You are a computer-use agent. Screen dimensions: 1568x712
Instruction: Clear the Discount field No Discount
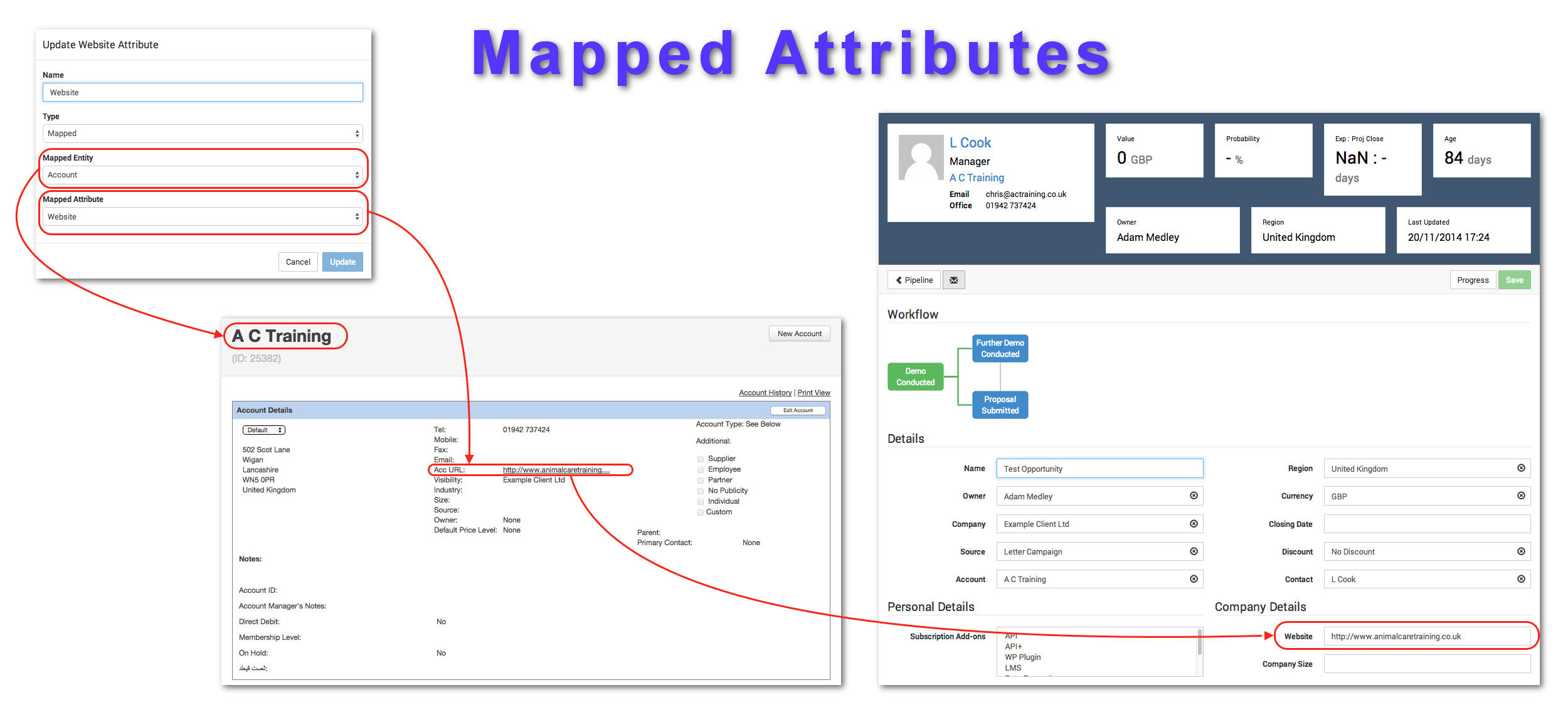1521,551
